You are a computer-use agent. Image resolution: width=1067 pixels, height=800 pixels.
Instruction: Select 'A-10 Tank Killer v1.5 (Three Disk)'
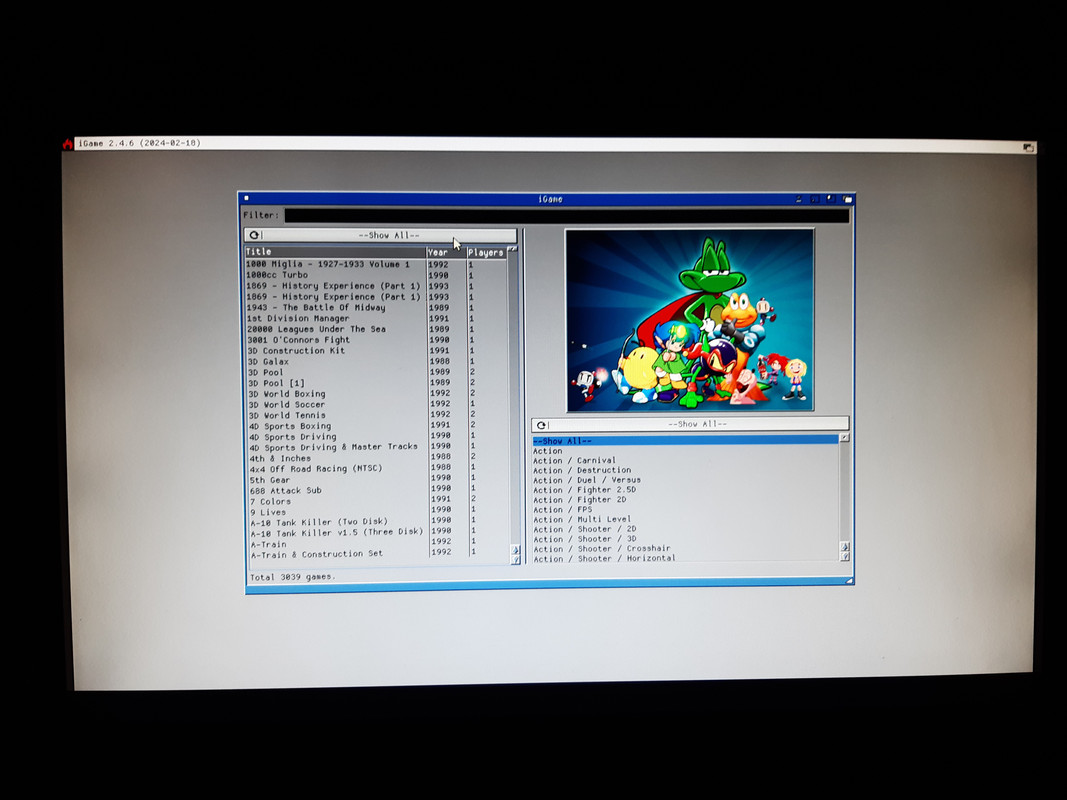point(337,533)
